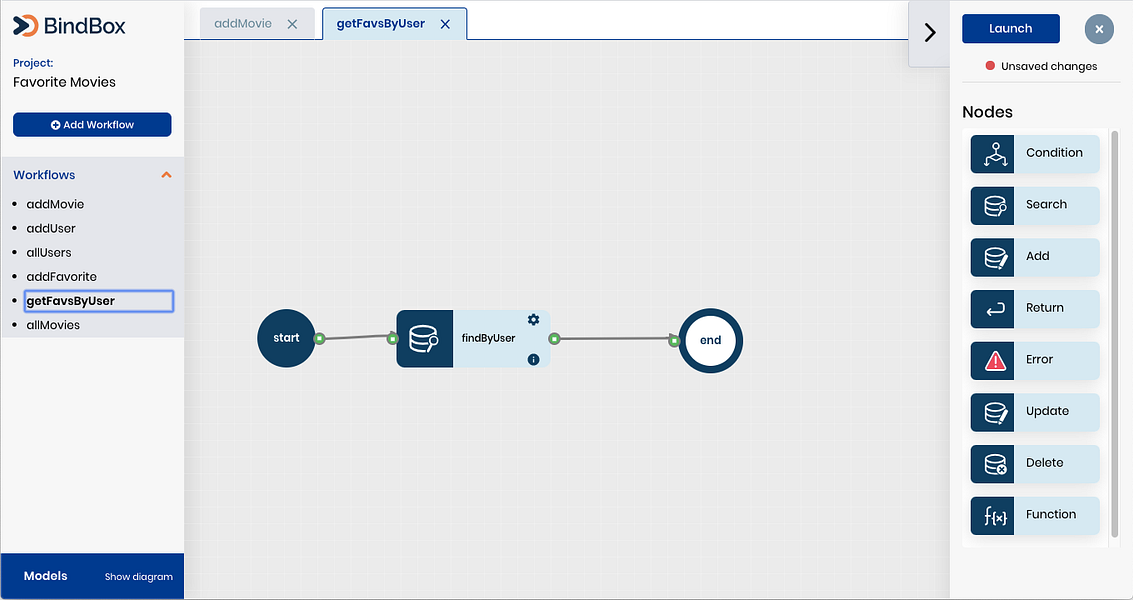Click the Delete node label
1133x600 pixels.
(1044, 463)
